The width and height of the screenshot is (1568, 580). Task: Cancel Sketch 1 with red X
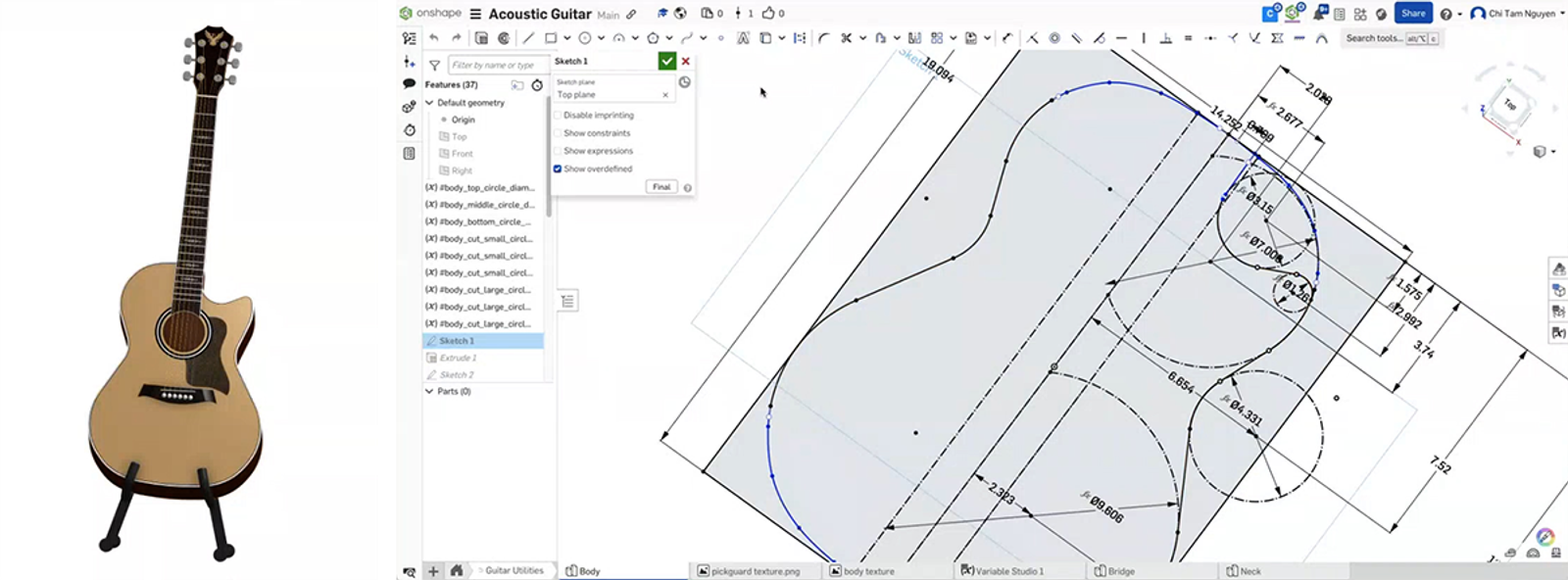[x=686, y=61]
